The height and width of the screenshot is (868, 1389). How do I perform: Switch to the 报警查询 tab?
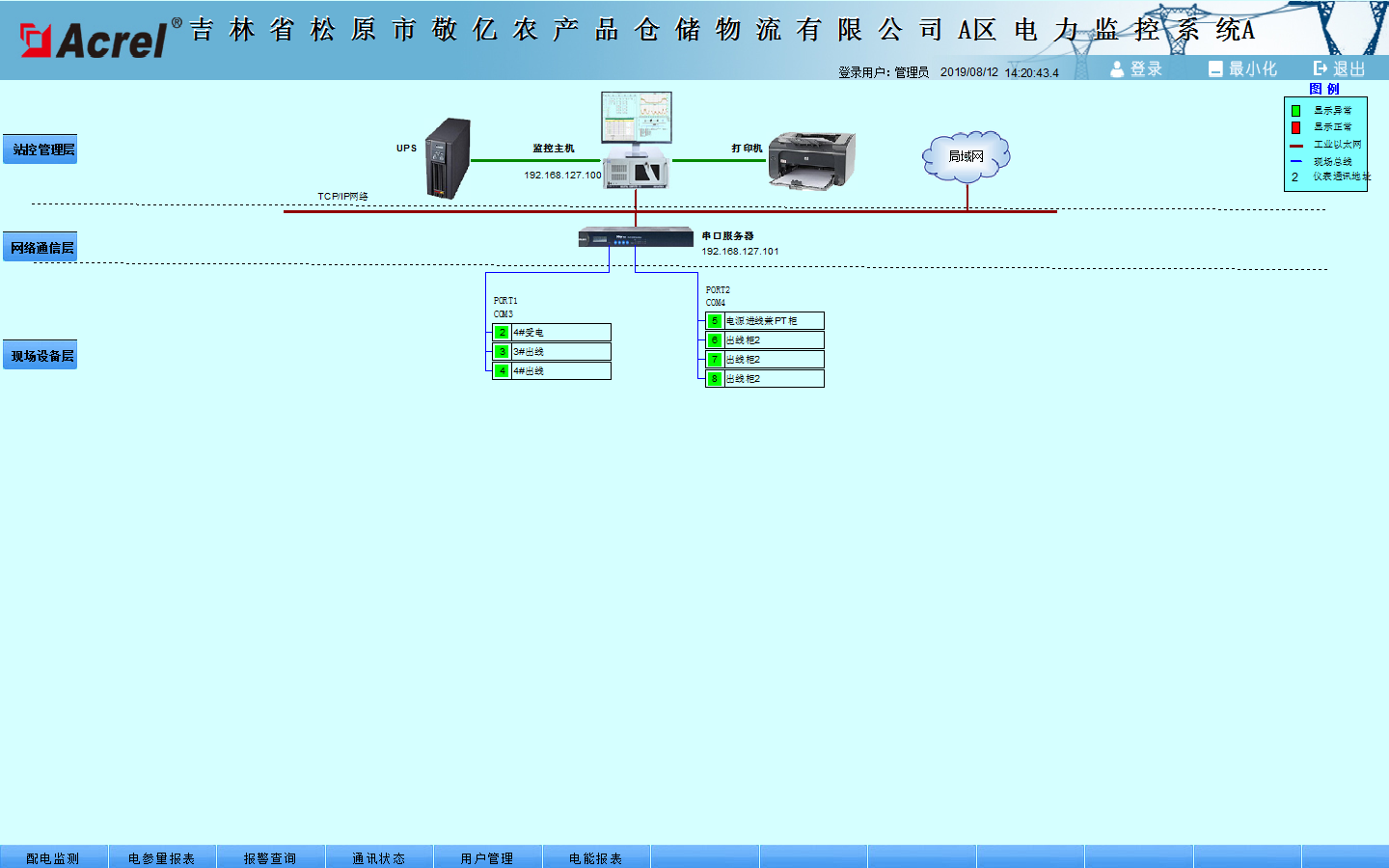coord(270,857)
